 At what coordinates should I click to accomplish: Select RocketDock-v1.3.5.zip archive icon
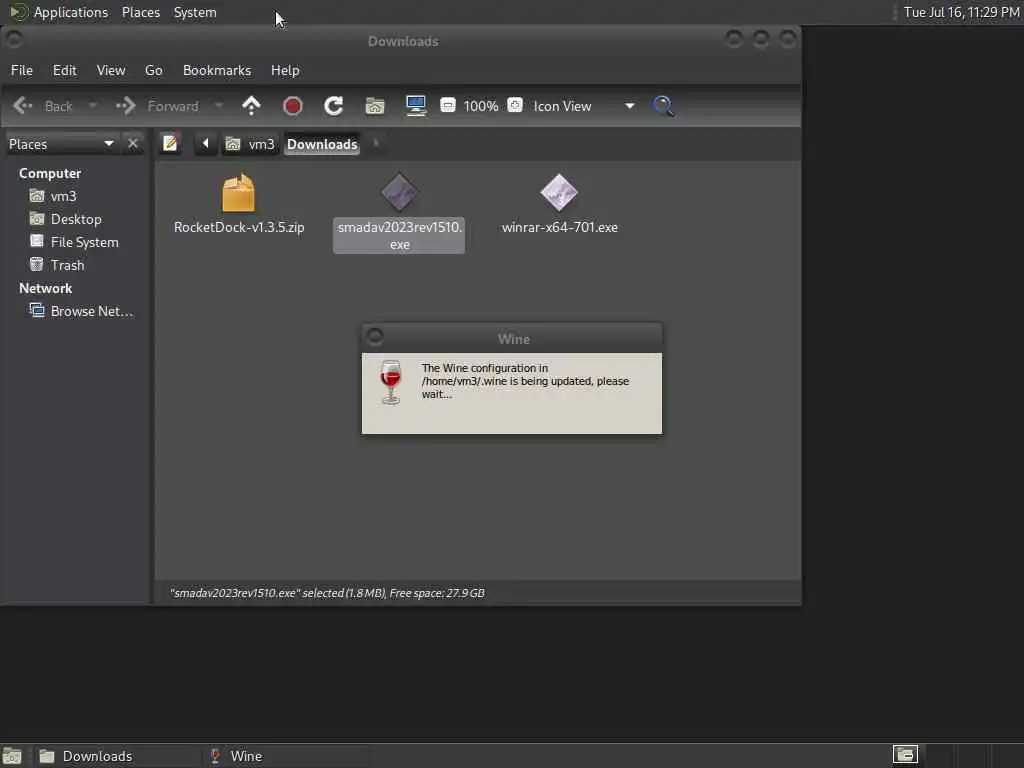point(239,193)
